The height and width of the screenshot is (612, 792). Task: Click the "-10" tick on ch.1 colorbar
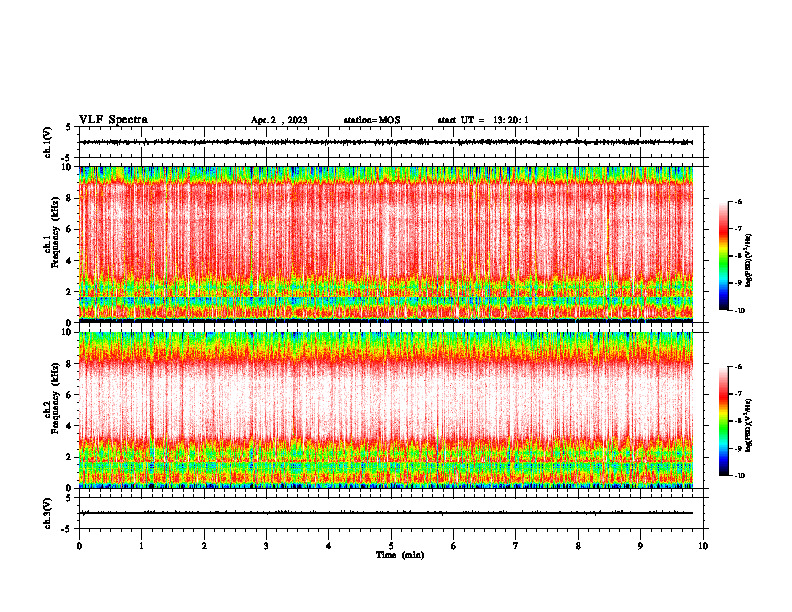[739, 311]
